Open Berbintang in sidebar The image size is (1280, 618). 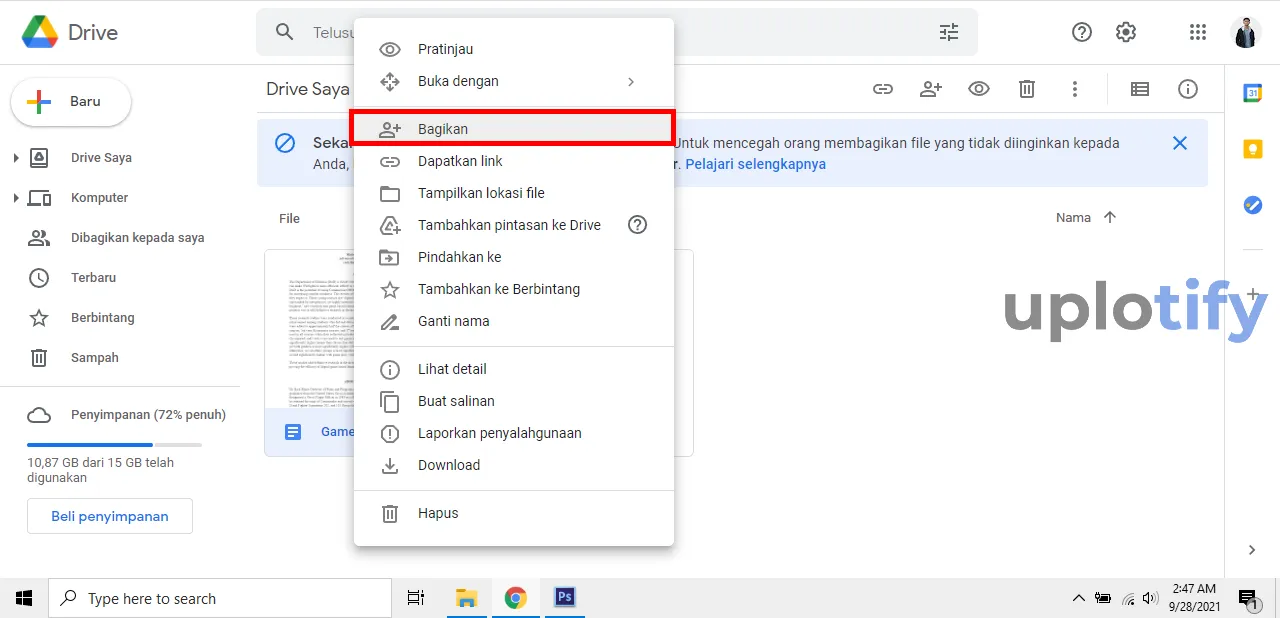(102, 318)
